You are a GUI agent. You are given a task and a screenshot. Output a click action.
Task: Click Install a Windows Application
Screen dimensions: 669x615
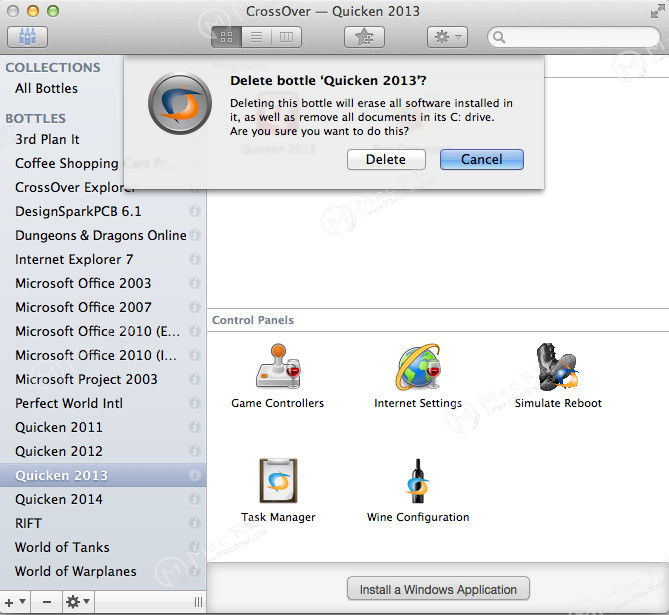tap(438, 589)
